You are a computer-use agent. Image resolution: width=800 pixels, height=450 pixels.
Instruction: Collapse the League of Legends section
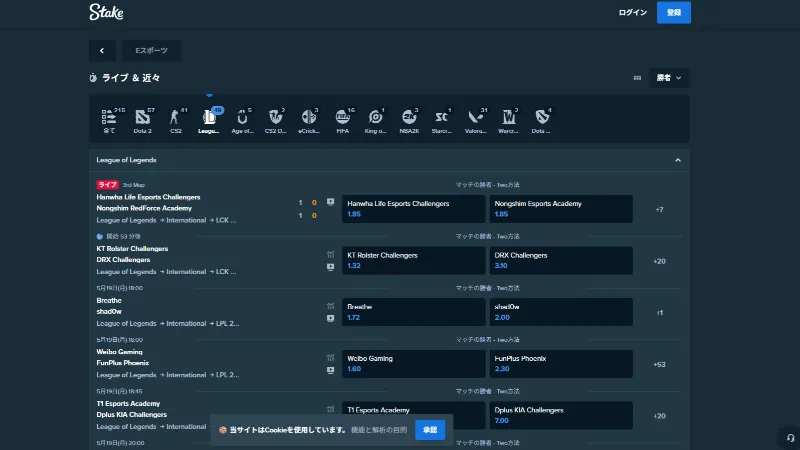click(678, 160)
